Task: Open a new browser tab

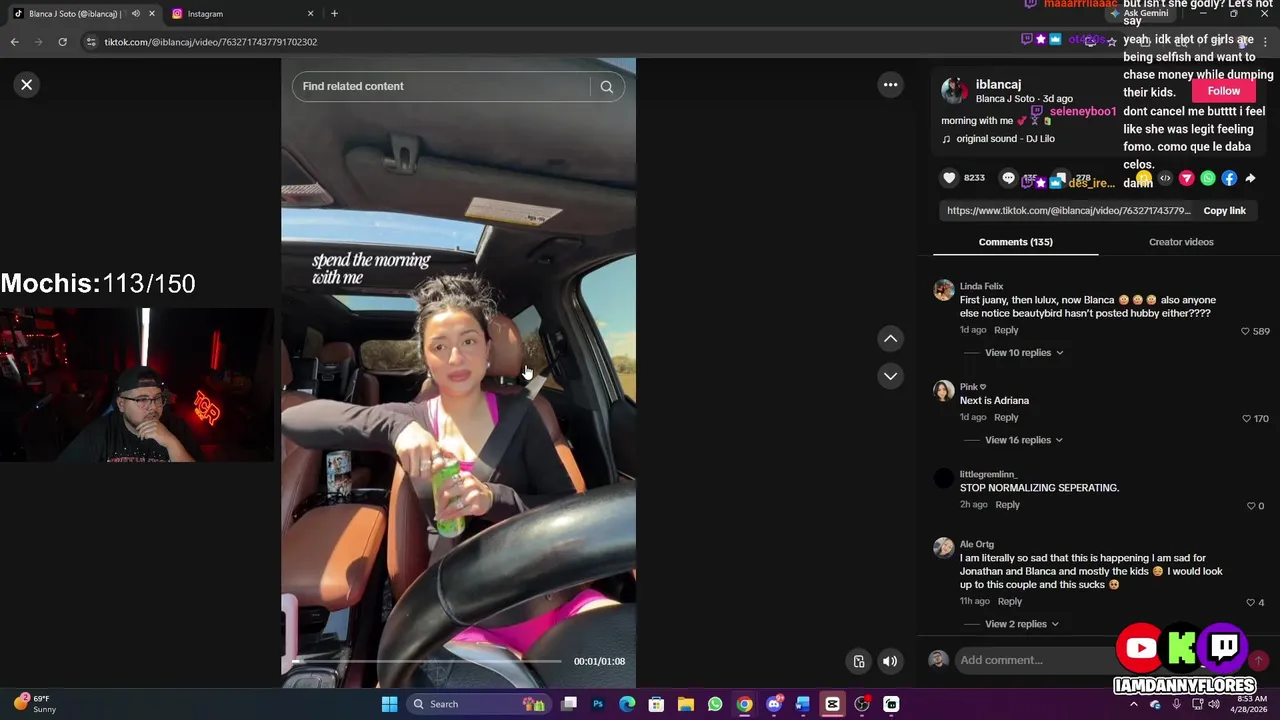Action: (334, 14)
